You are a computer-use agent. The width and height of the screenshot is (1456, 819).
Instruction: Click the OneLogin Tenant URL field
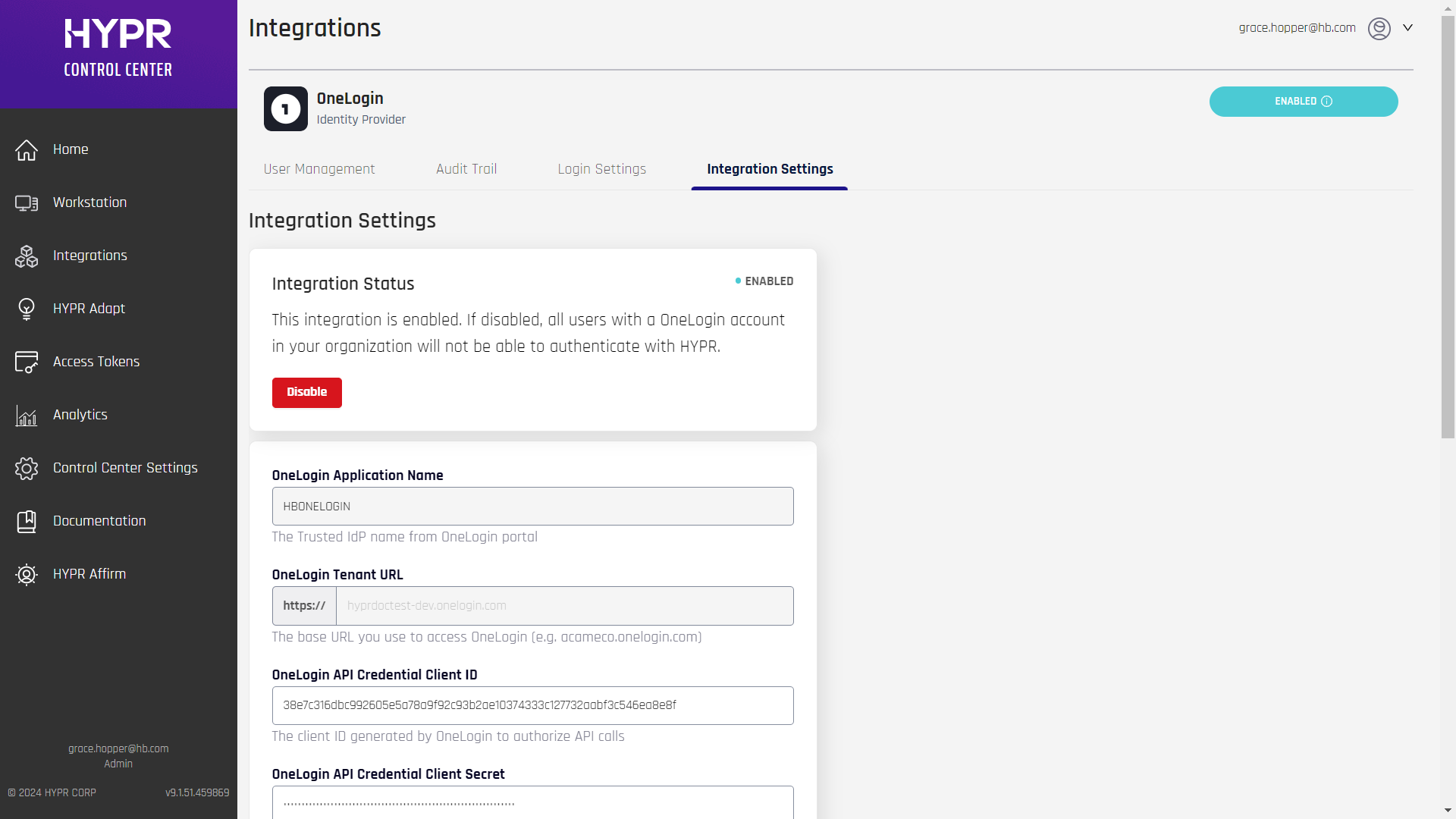pyautogui.click(x=565, y=606)
